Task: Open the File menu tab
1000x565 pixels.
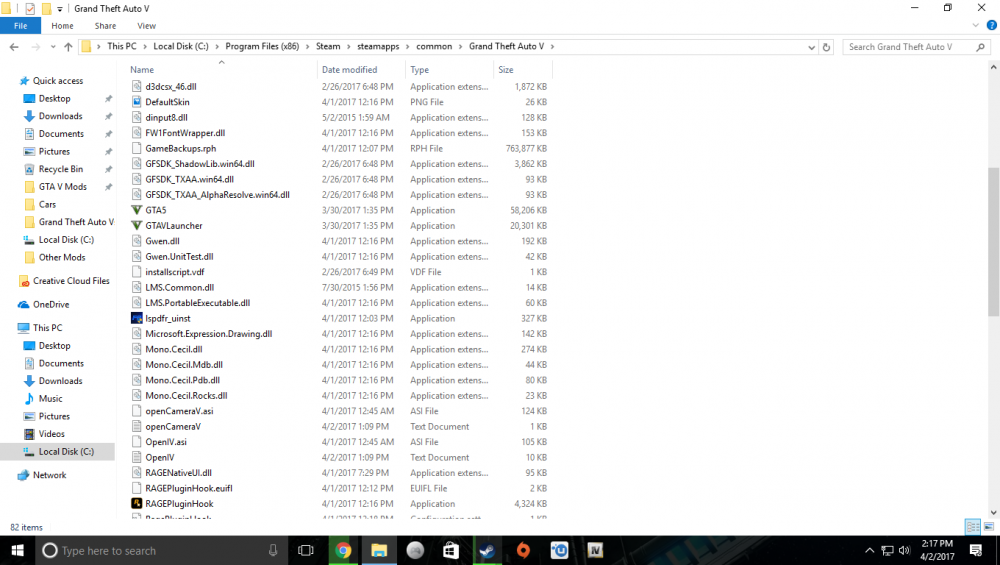Action: pyautogui.click(x=20, y=26)
